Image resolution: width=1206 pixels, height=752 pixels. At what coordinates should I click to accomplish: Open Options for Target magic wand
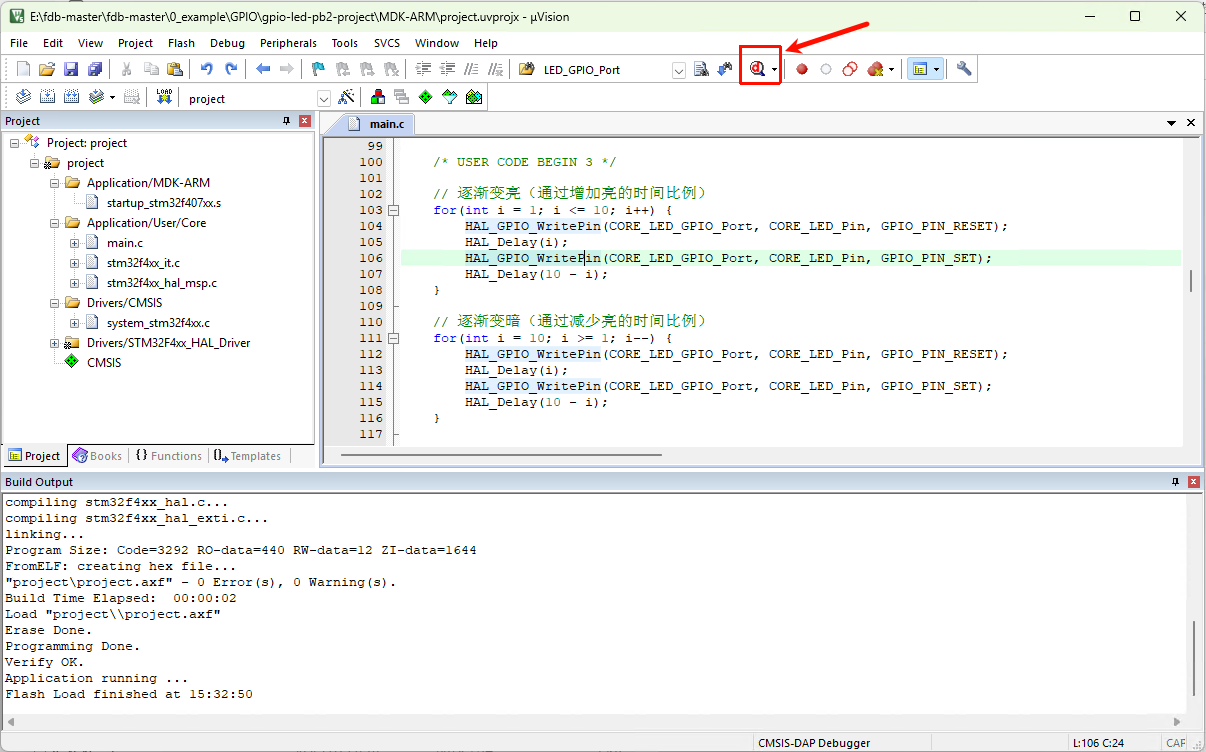click(x=346, y=97)
